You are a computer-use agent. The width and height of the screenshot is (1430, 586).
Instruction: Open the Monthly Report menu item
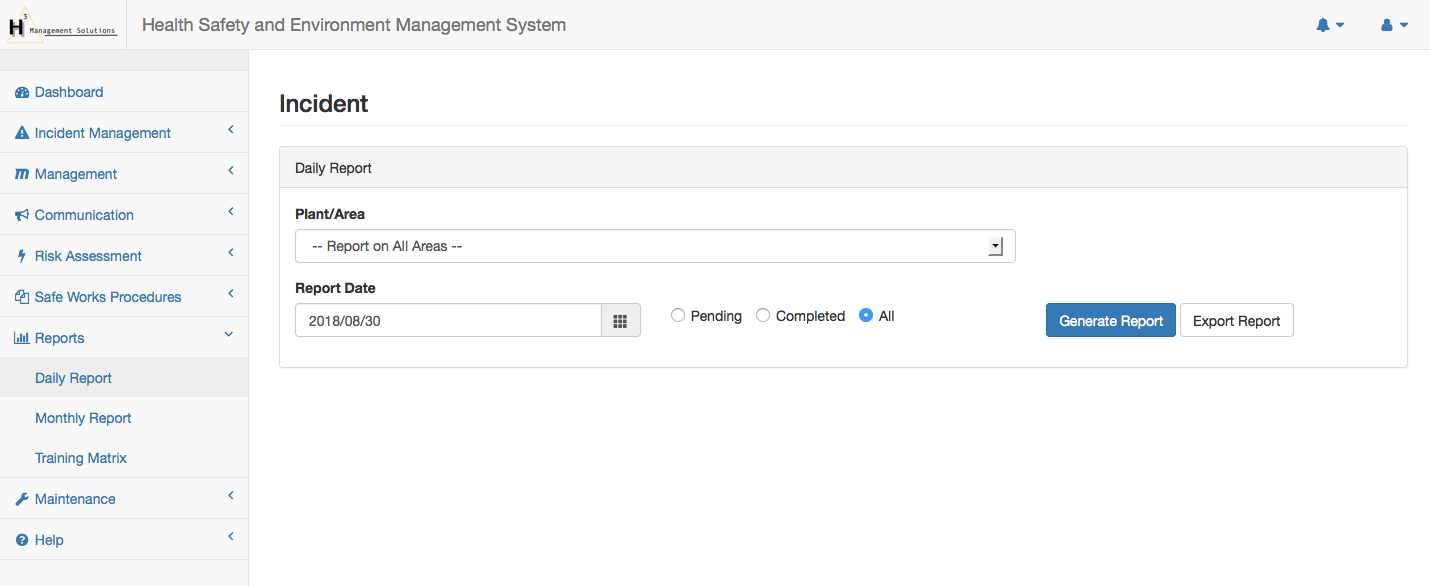(x=83, y=418)
